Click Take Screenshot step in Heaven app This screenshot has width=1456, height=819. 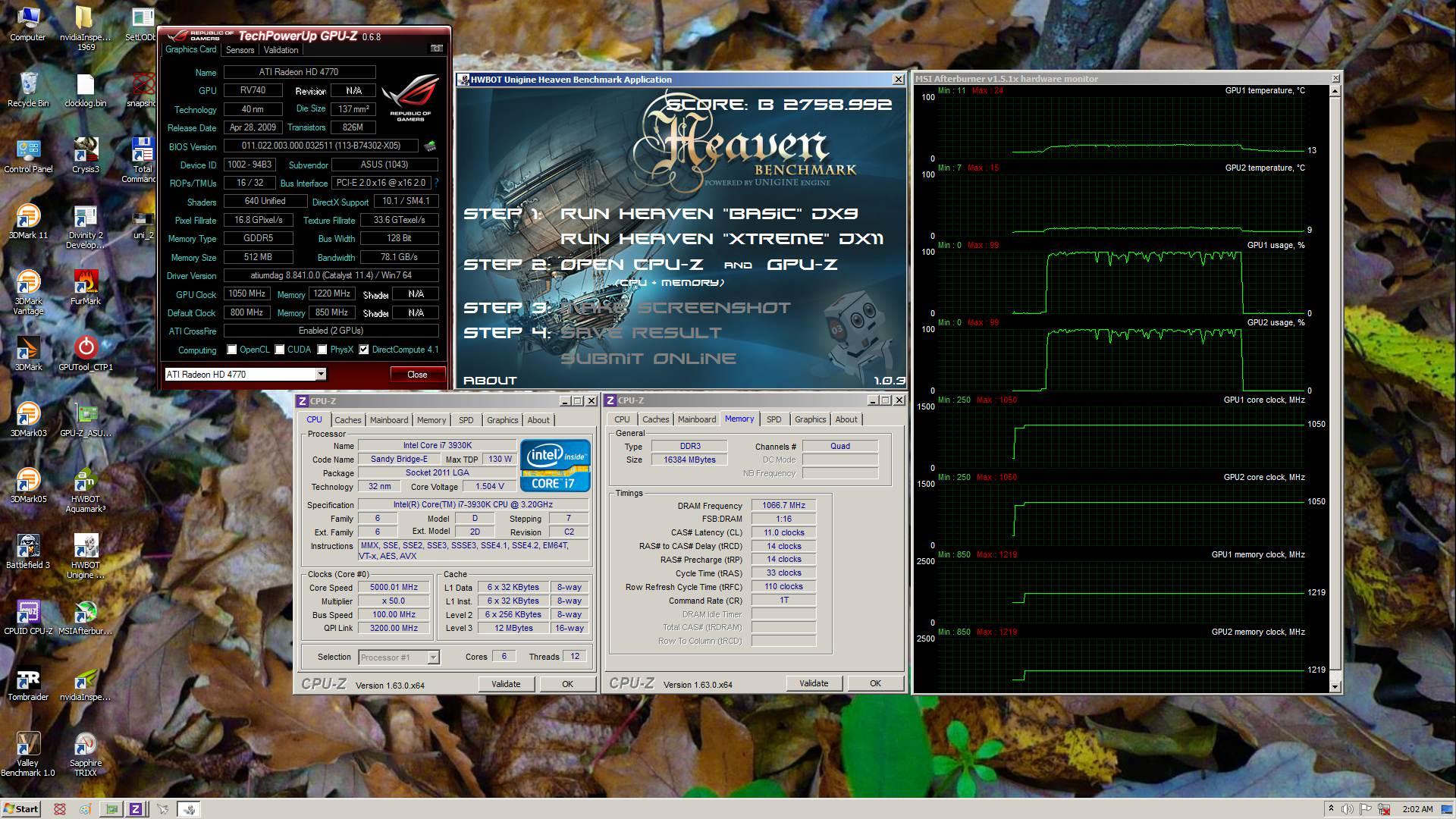point(675,308)
